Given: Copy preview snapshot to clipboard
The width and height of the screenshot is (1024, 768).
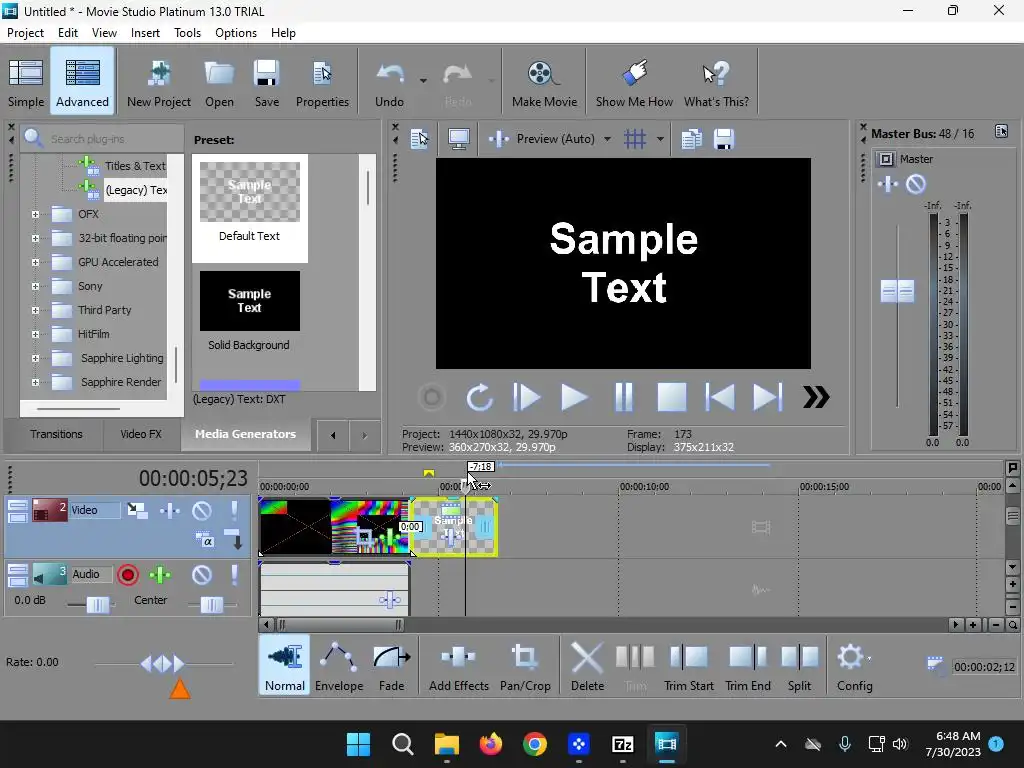Looking at the screenshot, I should pos(691,138).
